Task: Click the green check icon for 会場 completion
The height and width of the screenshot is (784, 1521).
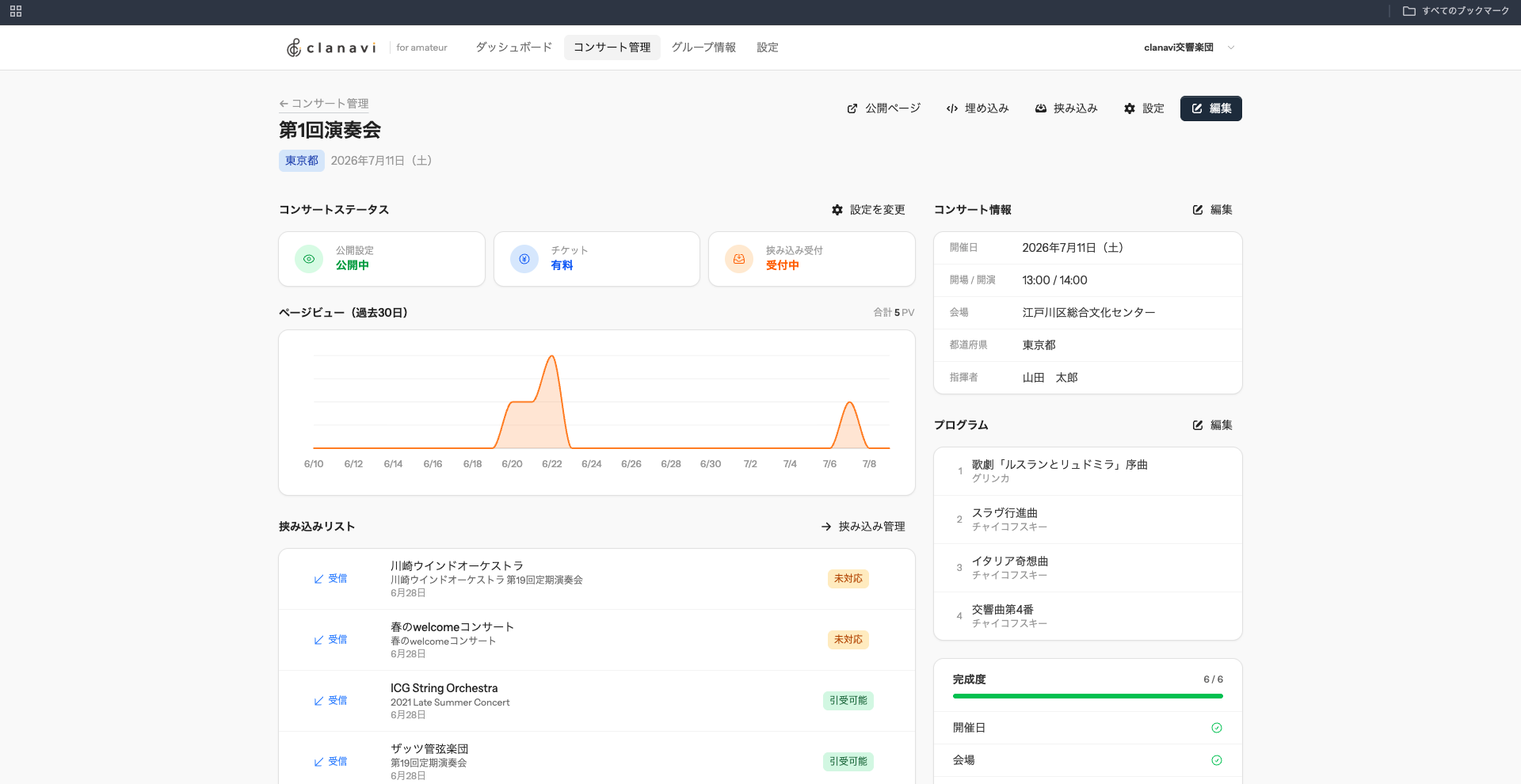Action: point(1217,760)
